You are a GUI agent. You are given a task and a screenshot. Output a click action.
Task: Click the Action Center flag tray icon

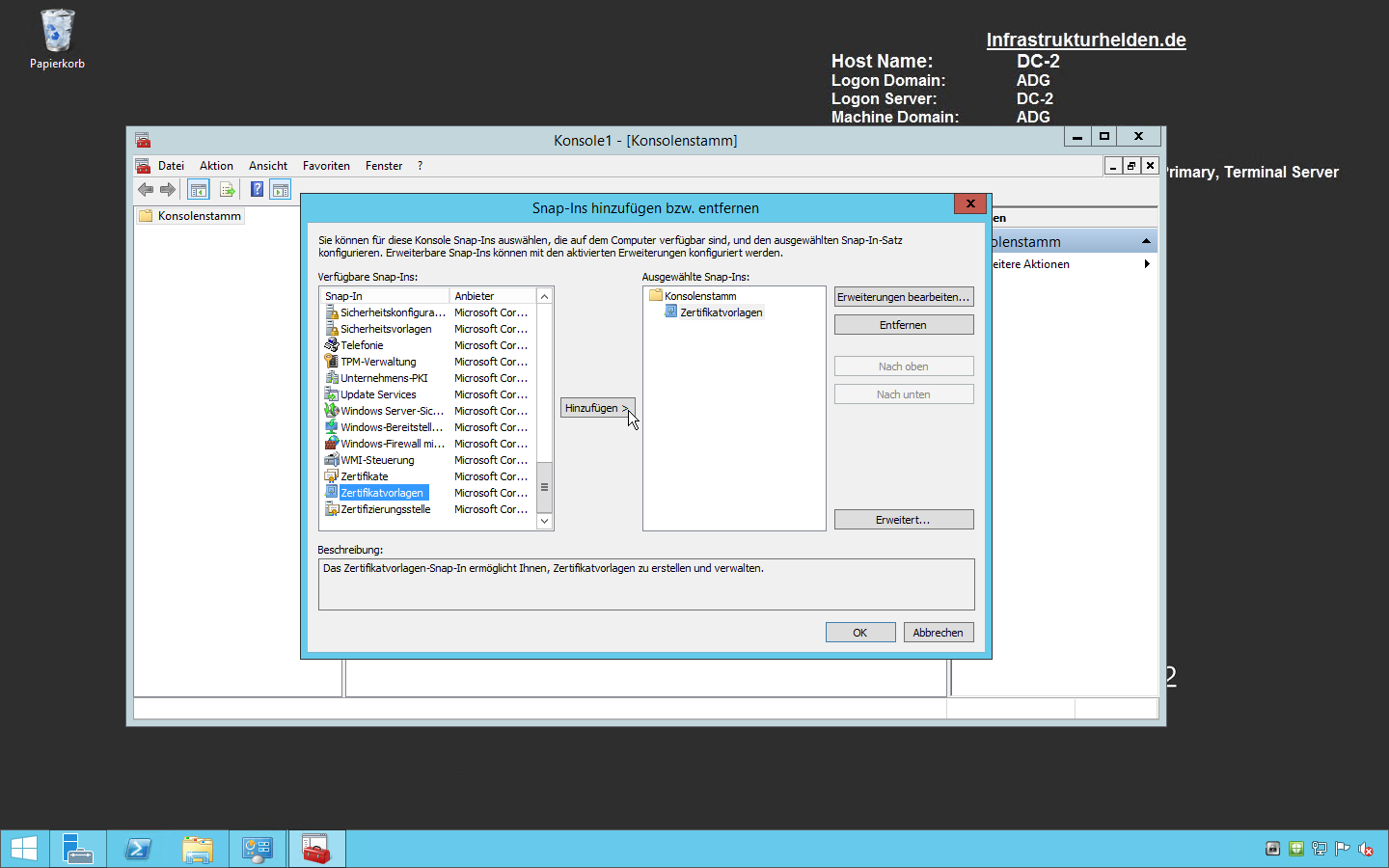[1343, 849]
